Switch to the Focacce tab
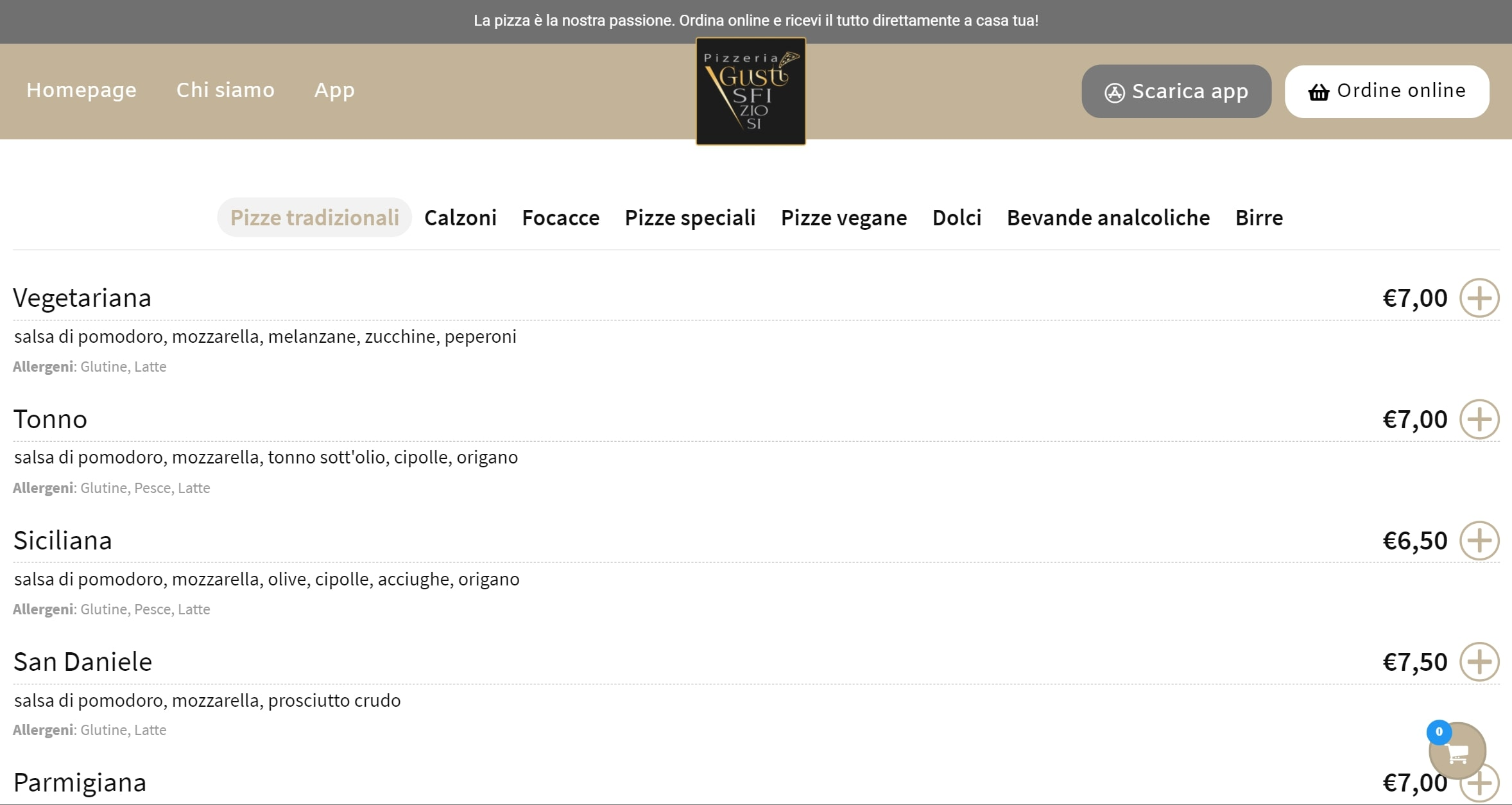This screenshot has height=805, width=1512. click(561, 218)
